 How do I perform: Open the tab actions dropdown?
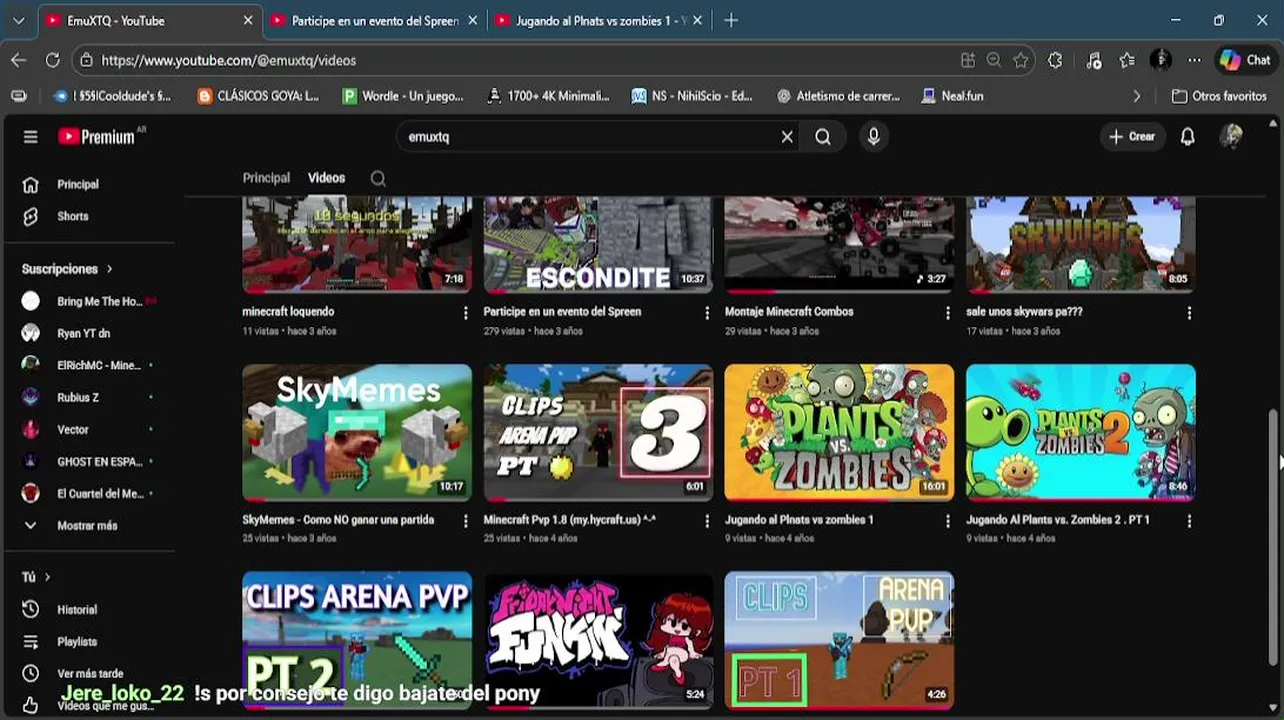(x=18, y=20)
